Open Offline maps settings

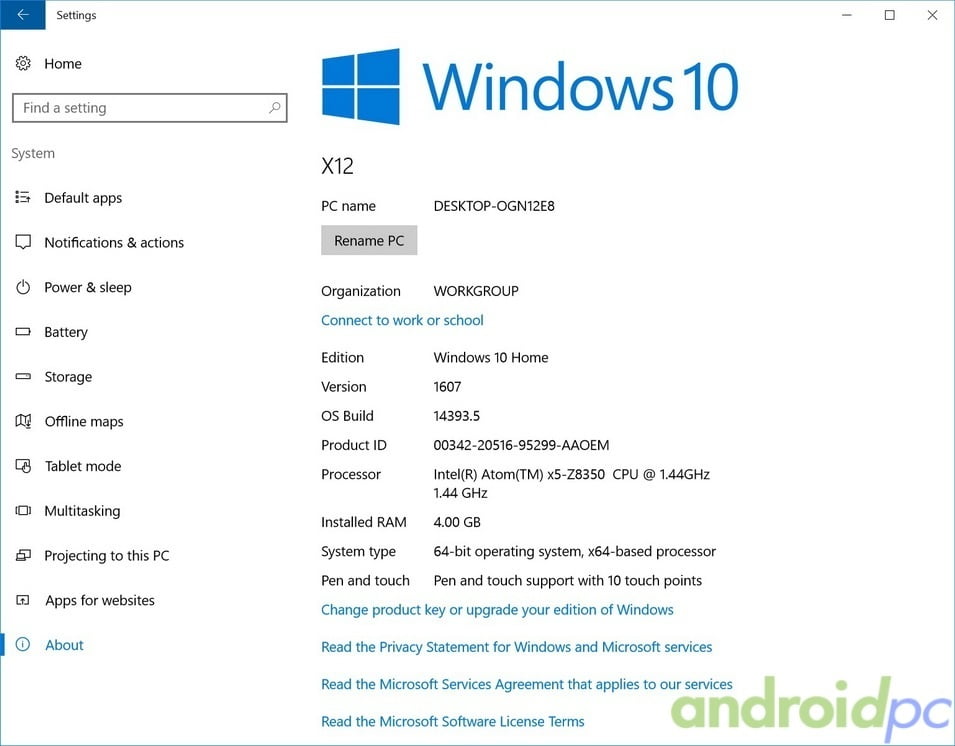[84, 421]
